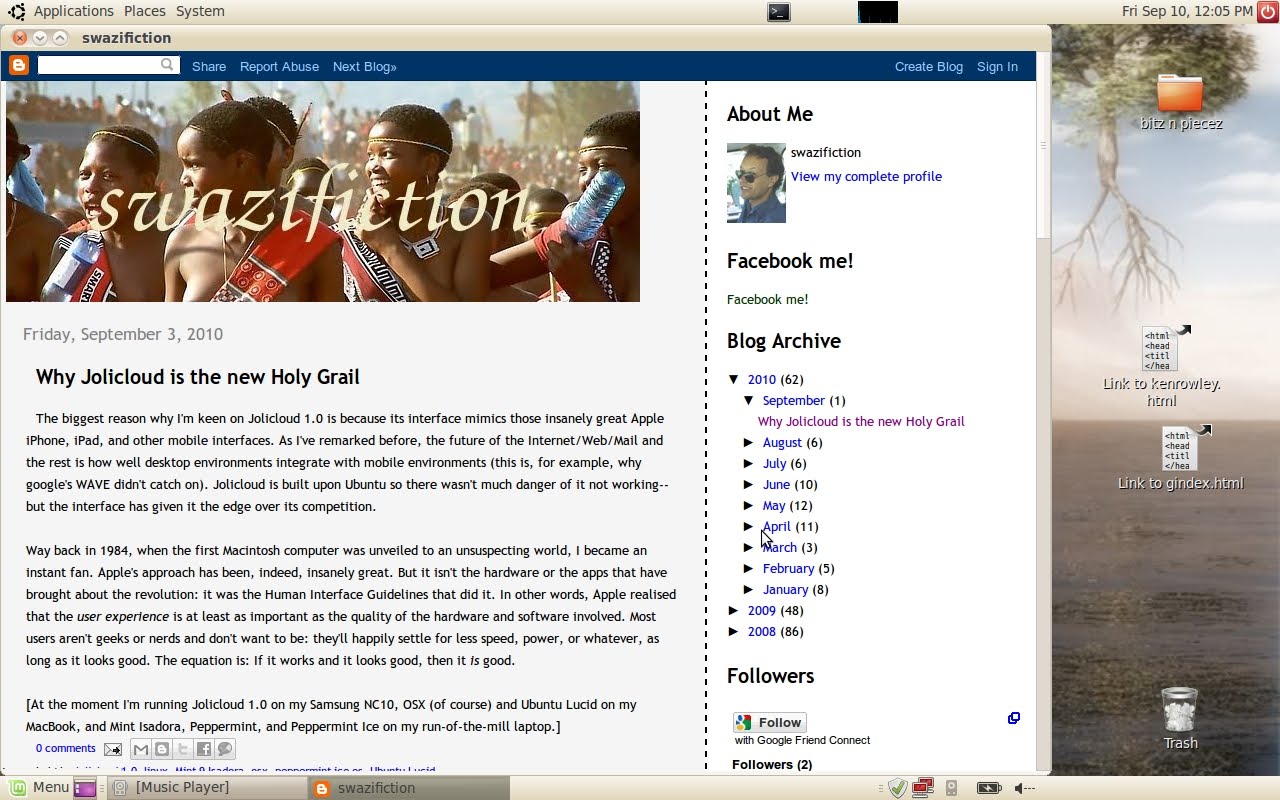Click the update manager shield icon
1280x800 pixels.
897,788
